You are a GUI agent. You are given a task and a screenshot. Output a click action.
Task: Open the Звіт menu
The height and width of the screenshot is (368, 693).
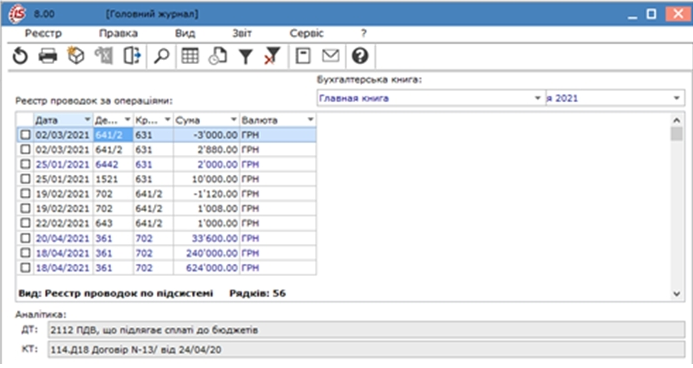pos(242,34)
